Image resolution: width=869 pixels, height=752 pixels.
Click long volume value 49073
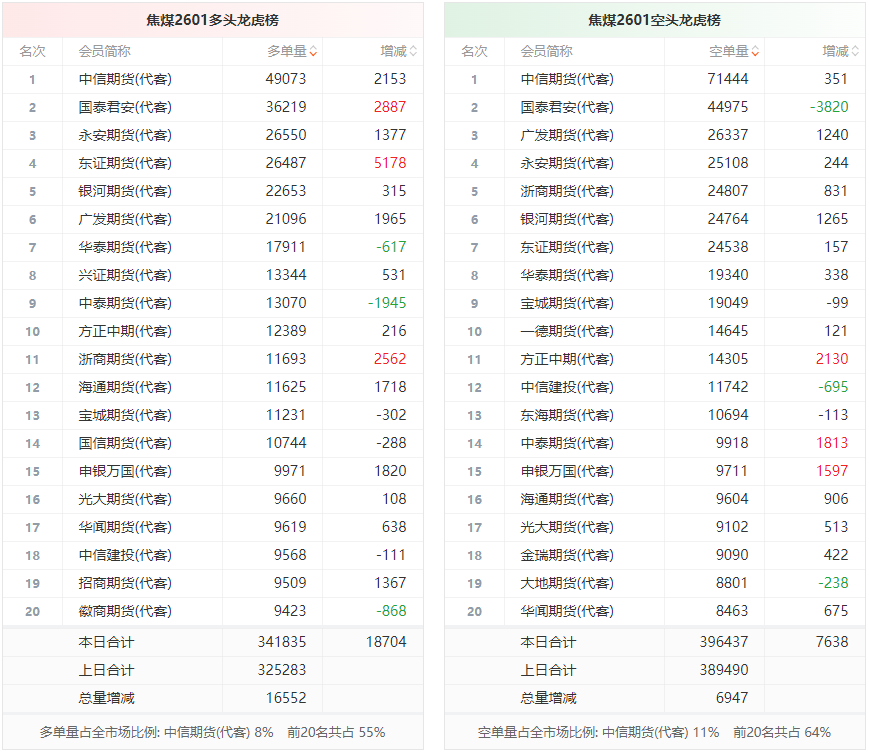(285, 79)
